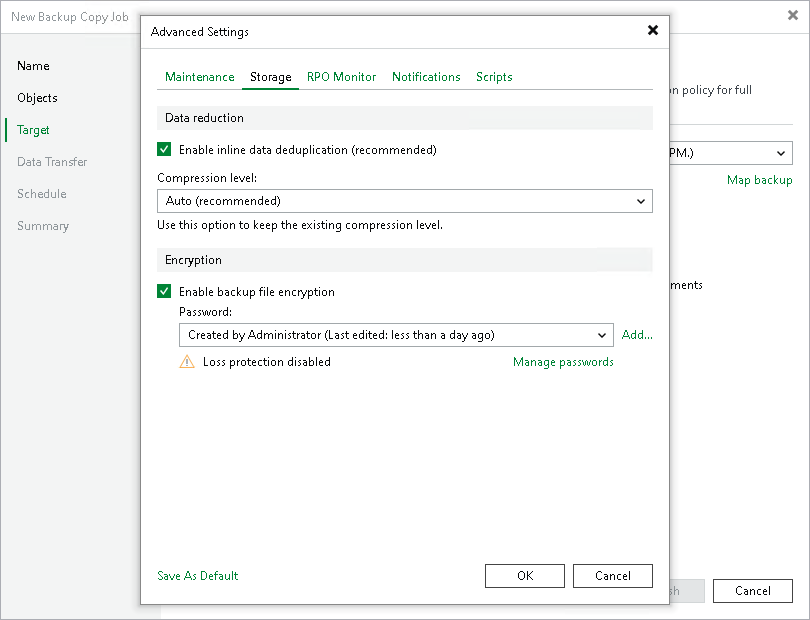Open the Manage passwords link

pos(563,362)
